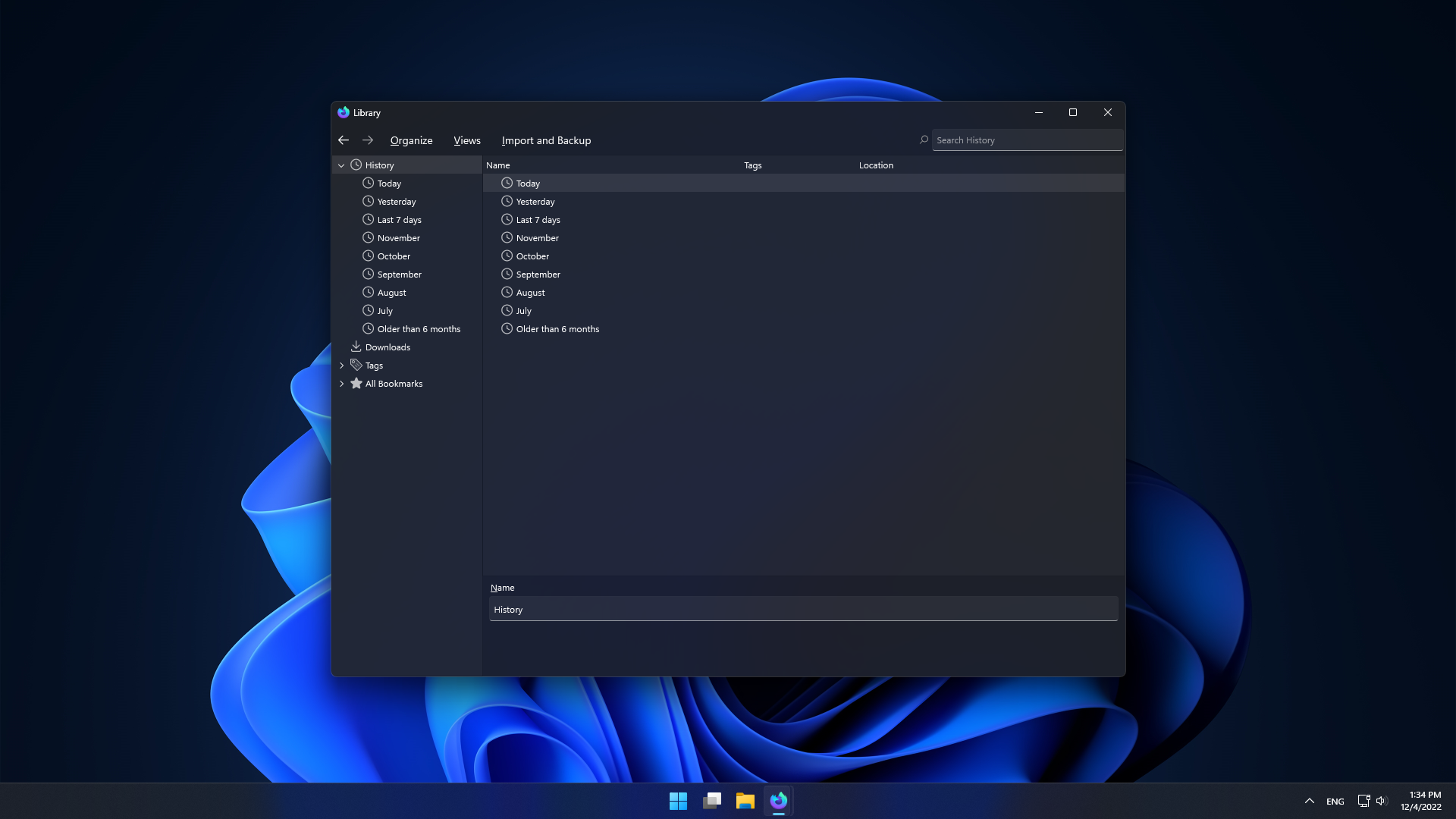The width and height of the screenshot is (1456, 819).
Task: Open File Explorer from the taskbar
Action: pyautogui.click(x=745, y=801)
